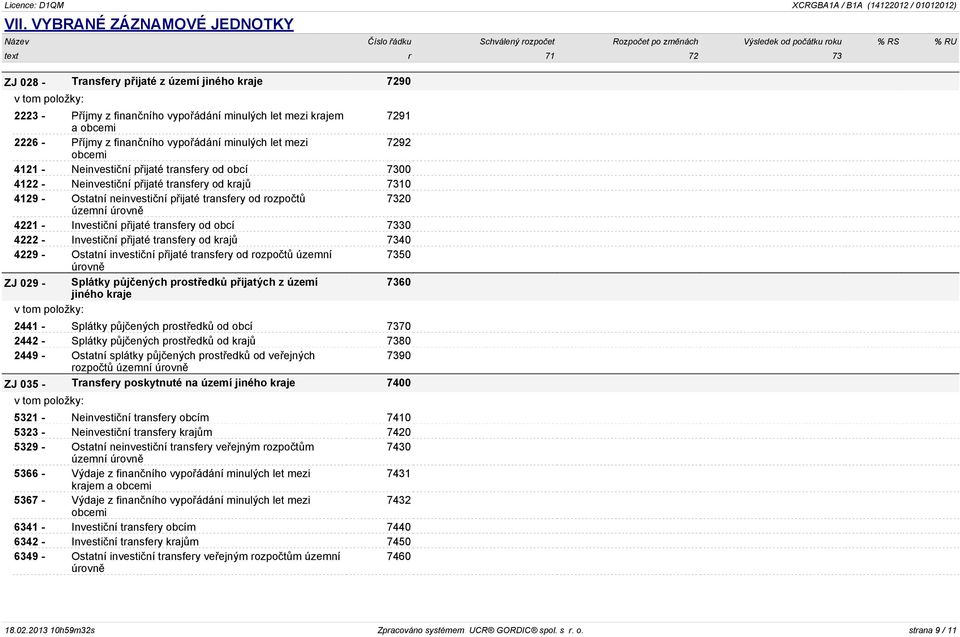Click row number 7330
This screenshot has height=637, width=960.
click(x=399, y=225)
